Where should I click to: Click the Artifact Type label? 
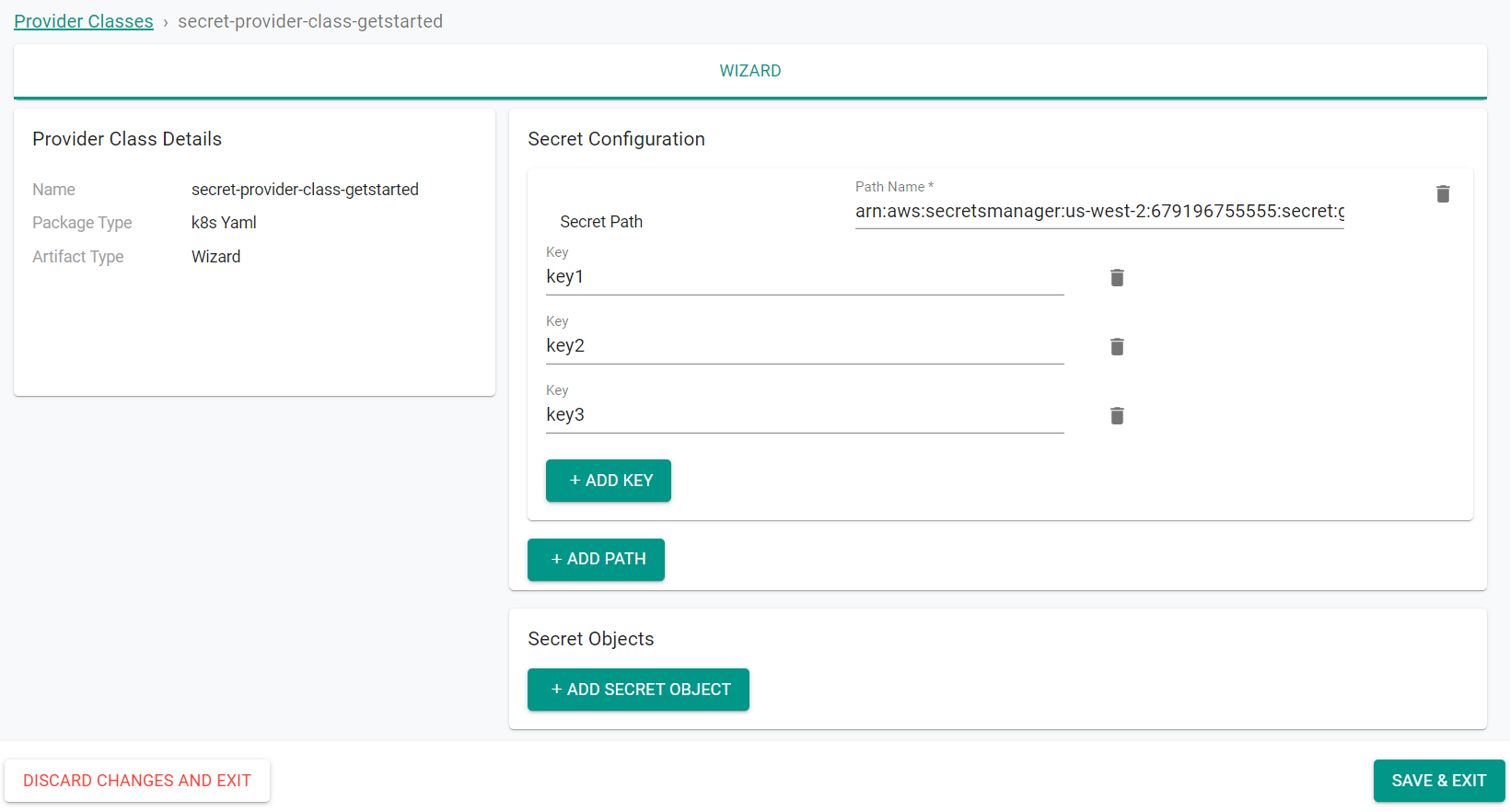[x=78, y=257]
